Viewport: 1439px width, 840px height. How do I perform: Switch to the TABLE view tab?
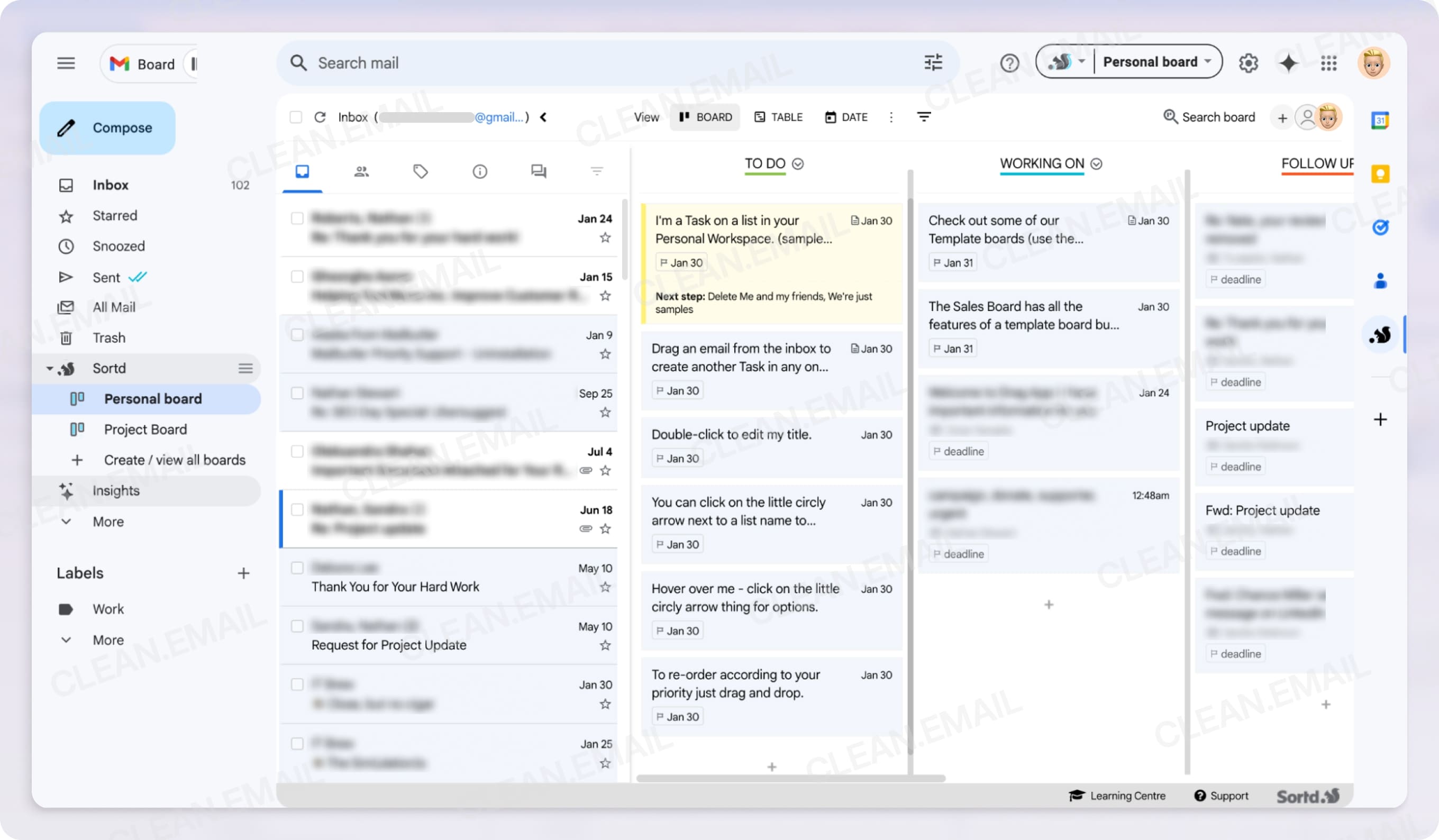point(779,117)
